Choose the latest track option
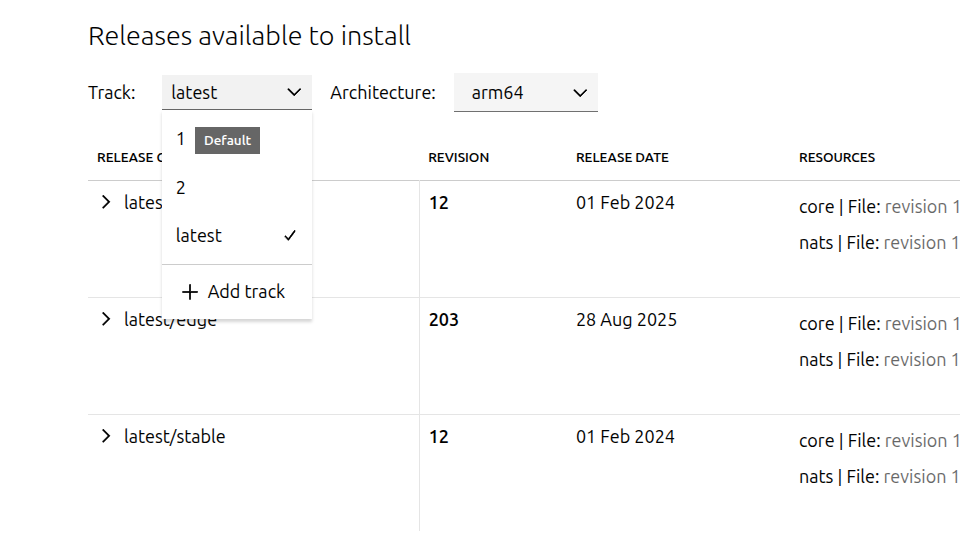The image size is (960, 540). tap(199, 236)
